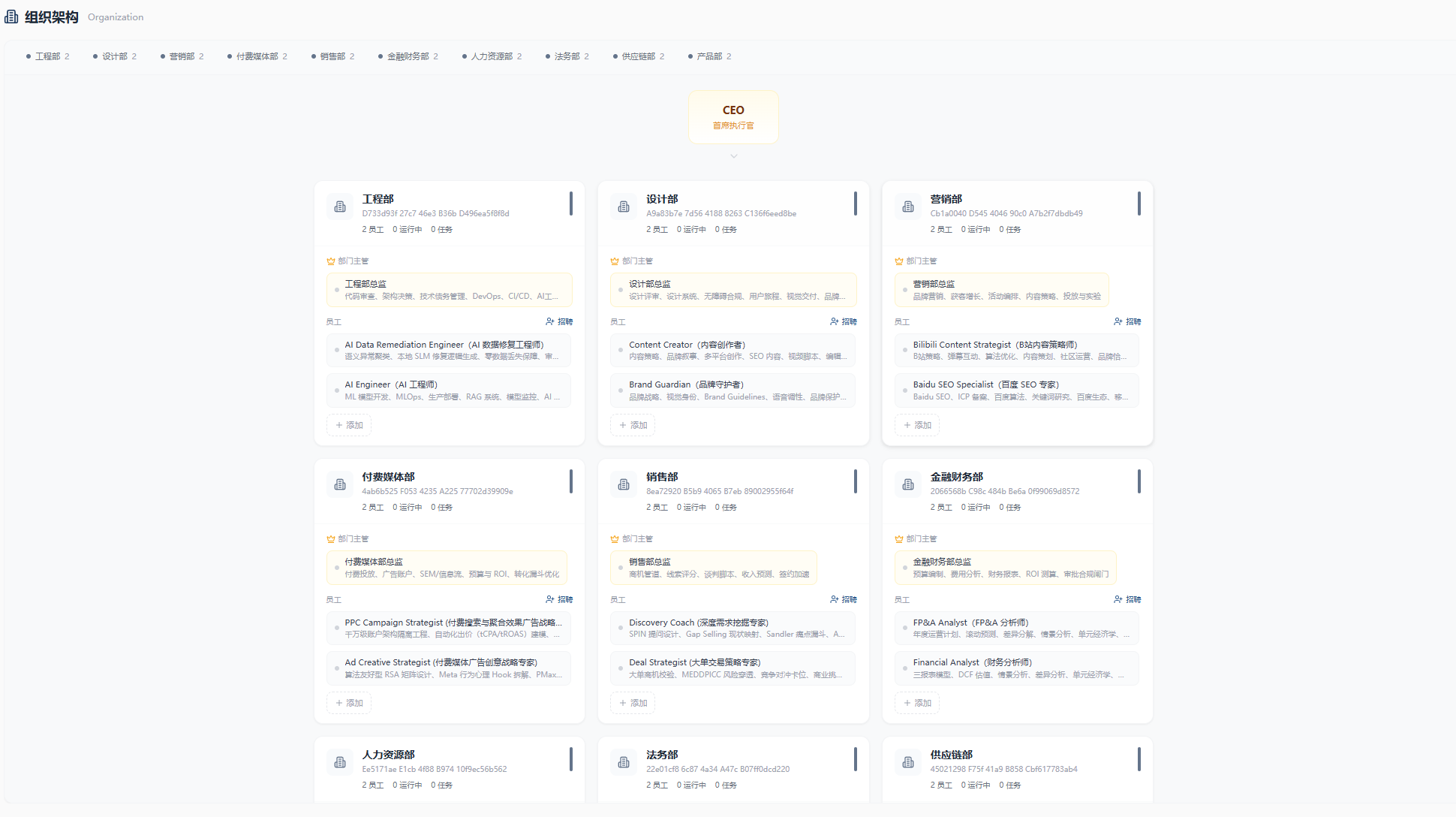Viewport: 1456px width, 817px height.
Task: Select the 营销部 chip in the top bar
Action: (182, 56)
